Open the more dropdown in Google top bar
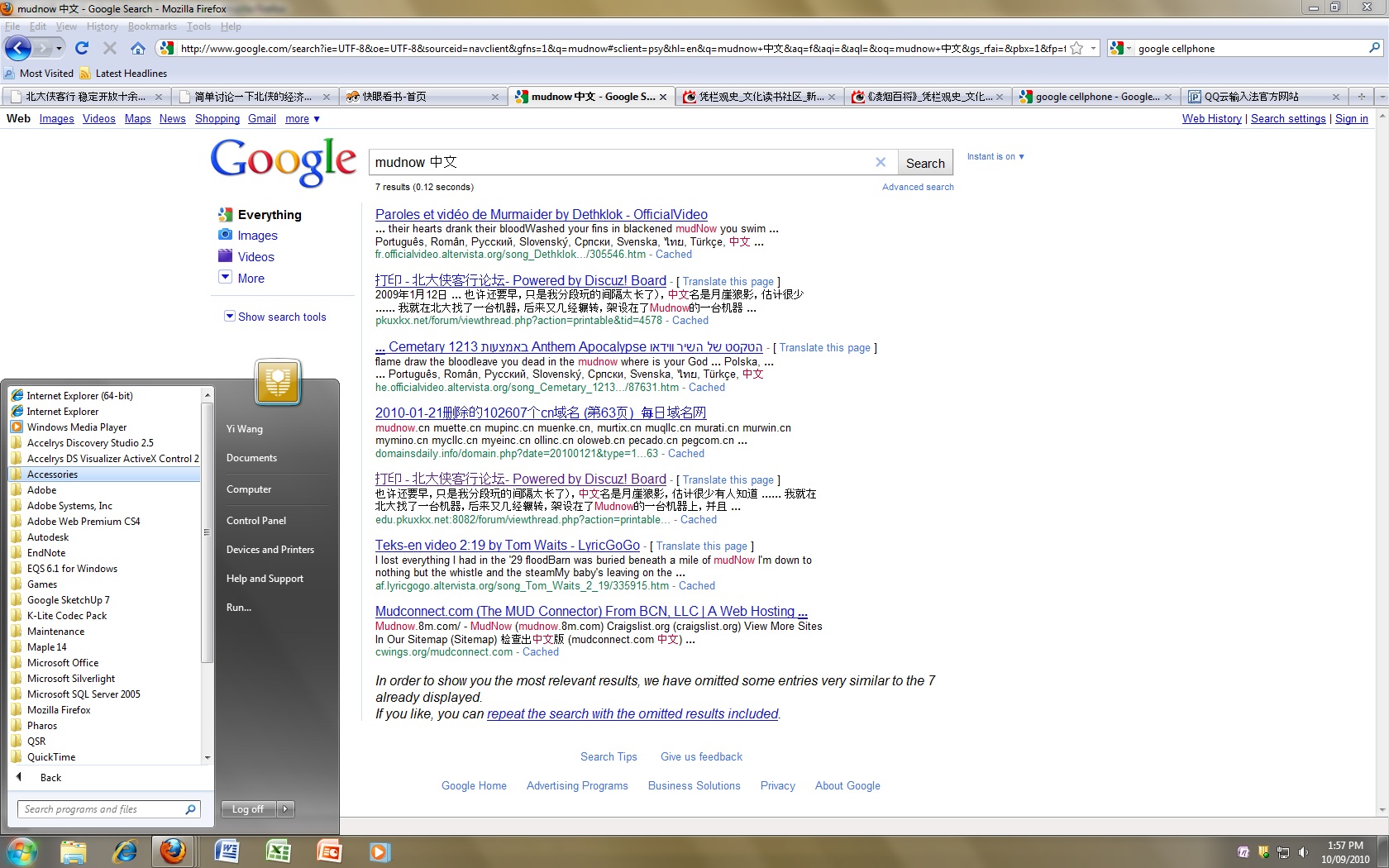This screenshot has width=1389, height=868. click(303, 119)
